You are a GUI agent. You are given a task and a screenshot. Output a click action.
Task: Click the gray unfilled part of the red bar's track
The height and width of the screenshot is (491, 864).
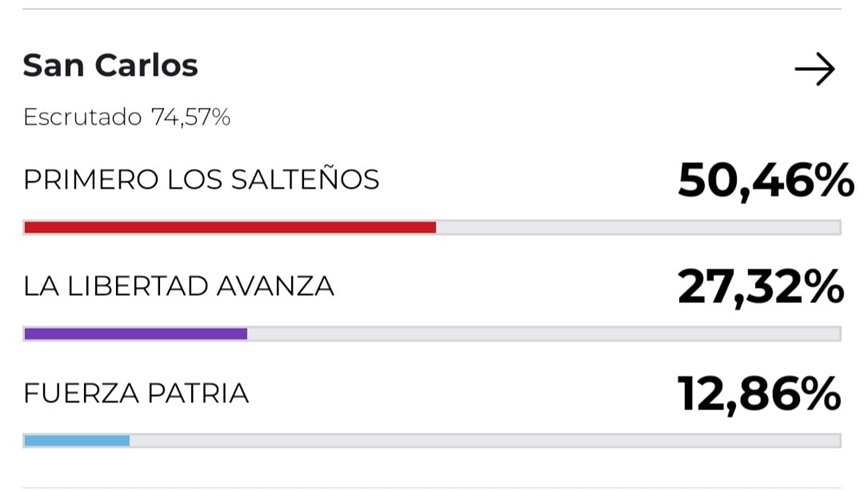point(638,227)
